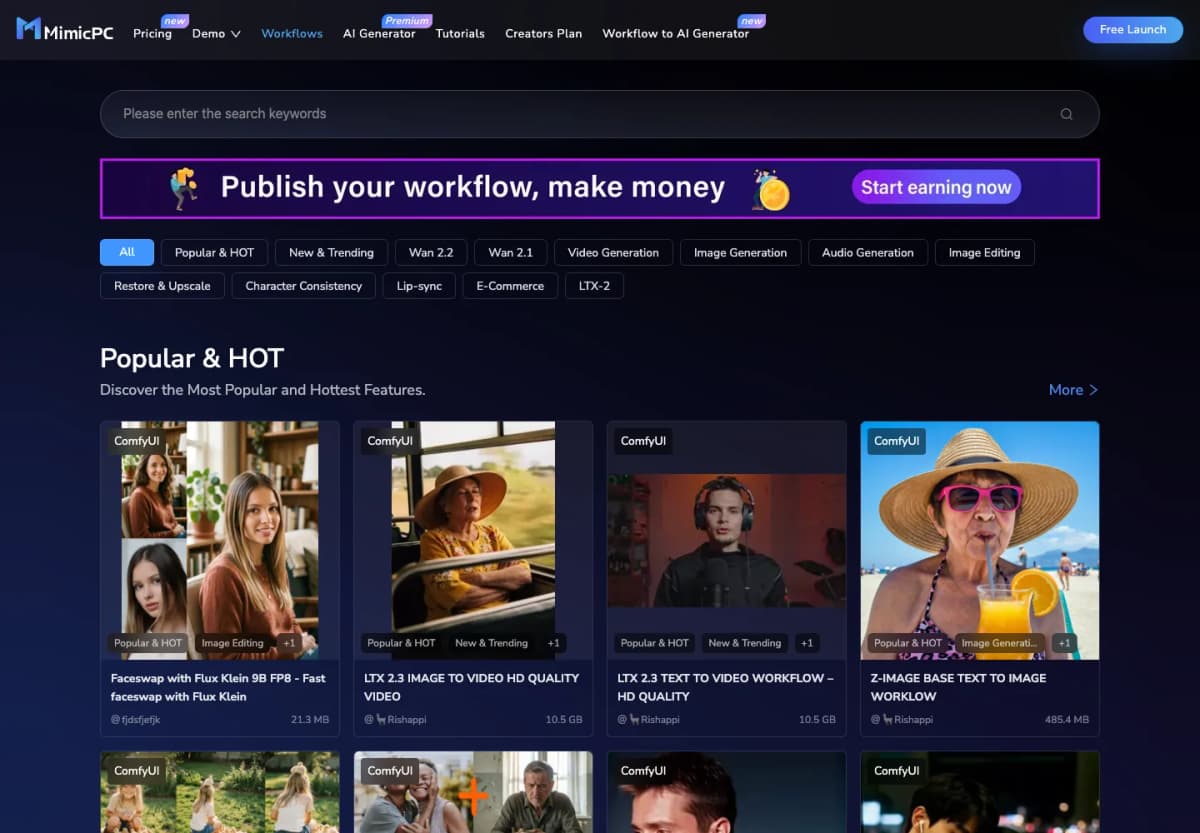Select the All filter tab

click(x=127, y=252)
